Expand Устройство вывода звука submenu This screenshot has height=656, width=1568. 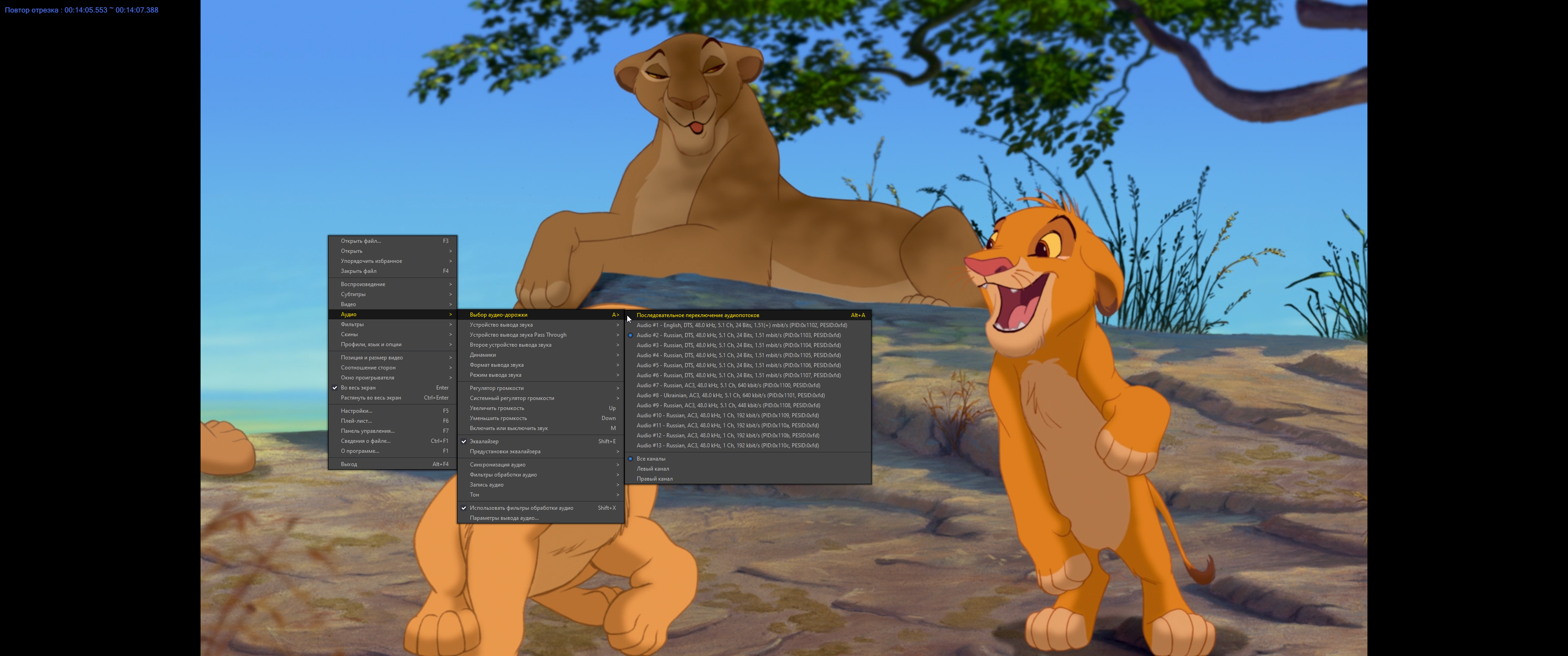pos(501,325)
